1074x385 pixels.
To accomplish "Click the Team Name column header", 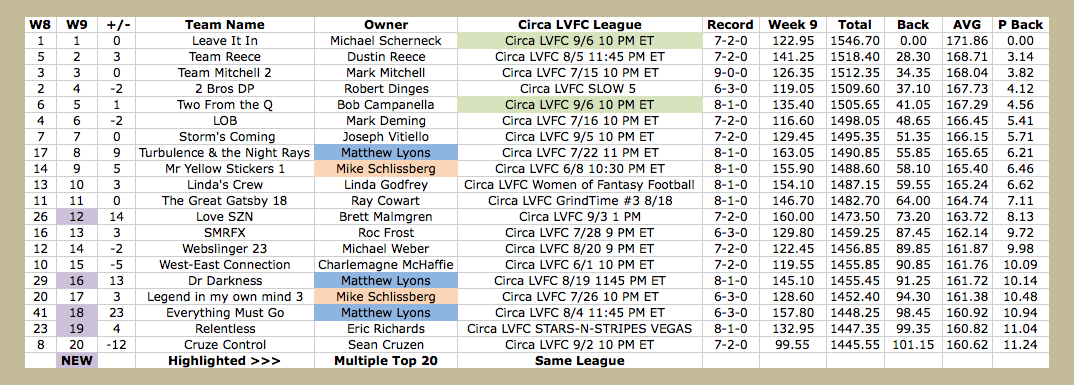I will (225, 25).
